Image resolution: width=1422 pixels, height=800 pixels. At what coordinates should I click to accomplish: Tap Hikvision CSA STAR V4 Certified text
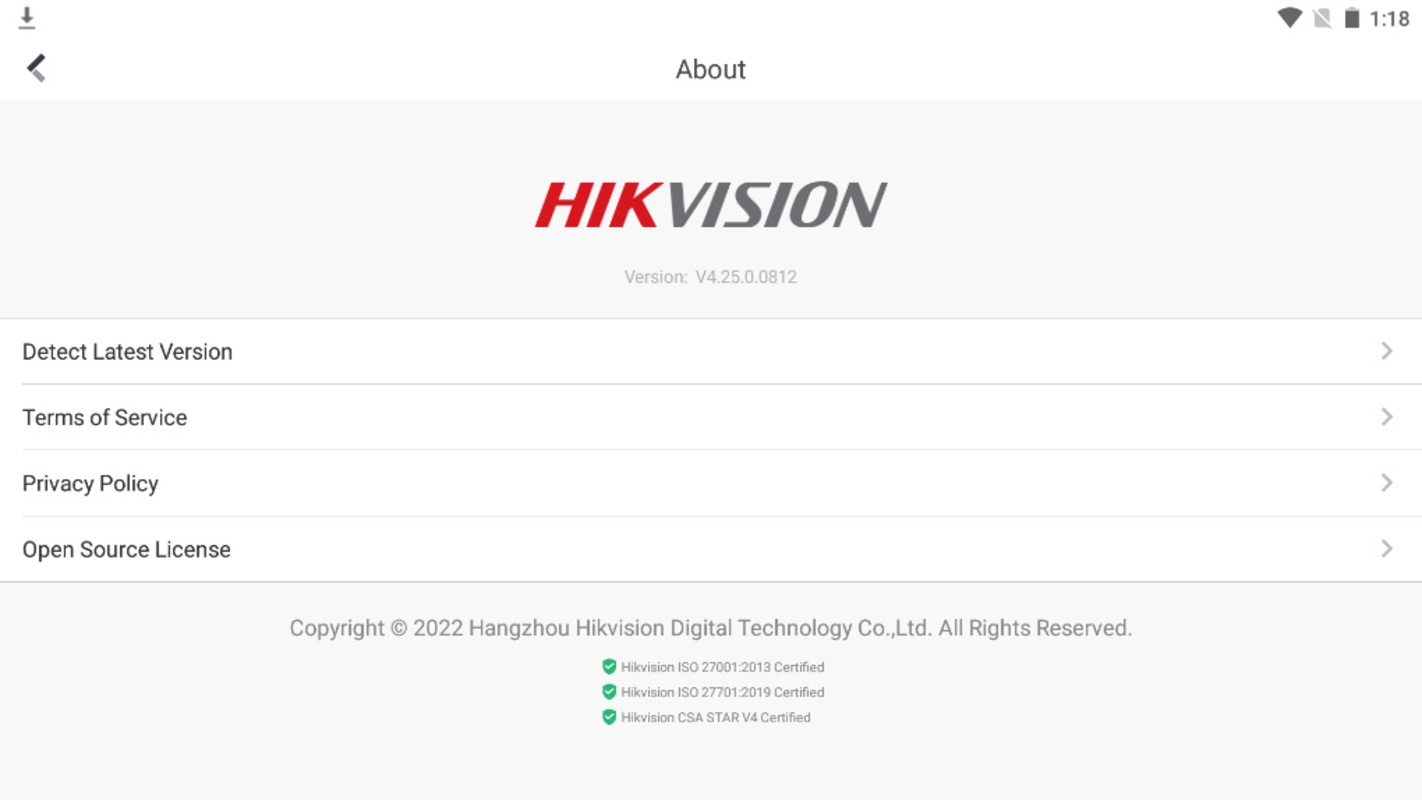click(715, 717)
